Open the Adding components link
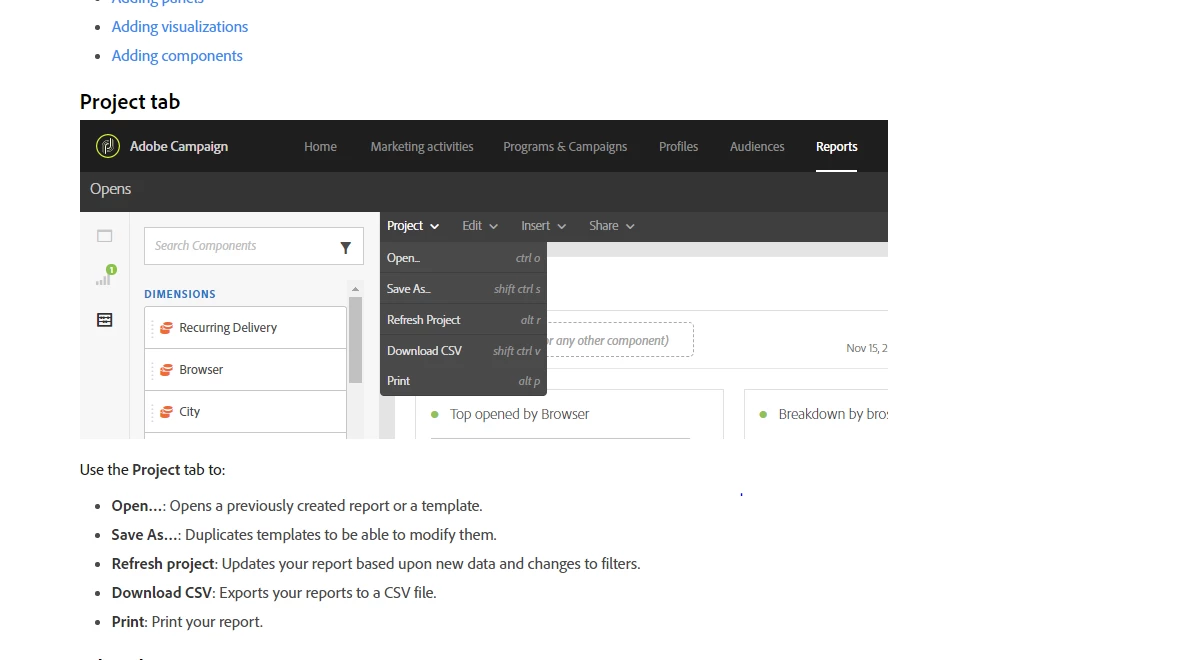The width and height of the screenshot is (1197, 660). pos(177,56)
